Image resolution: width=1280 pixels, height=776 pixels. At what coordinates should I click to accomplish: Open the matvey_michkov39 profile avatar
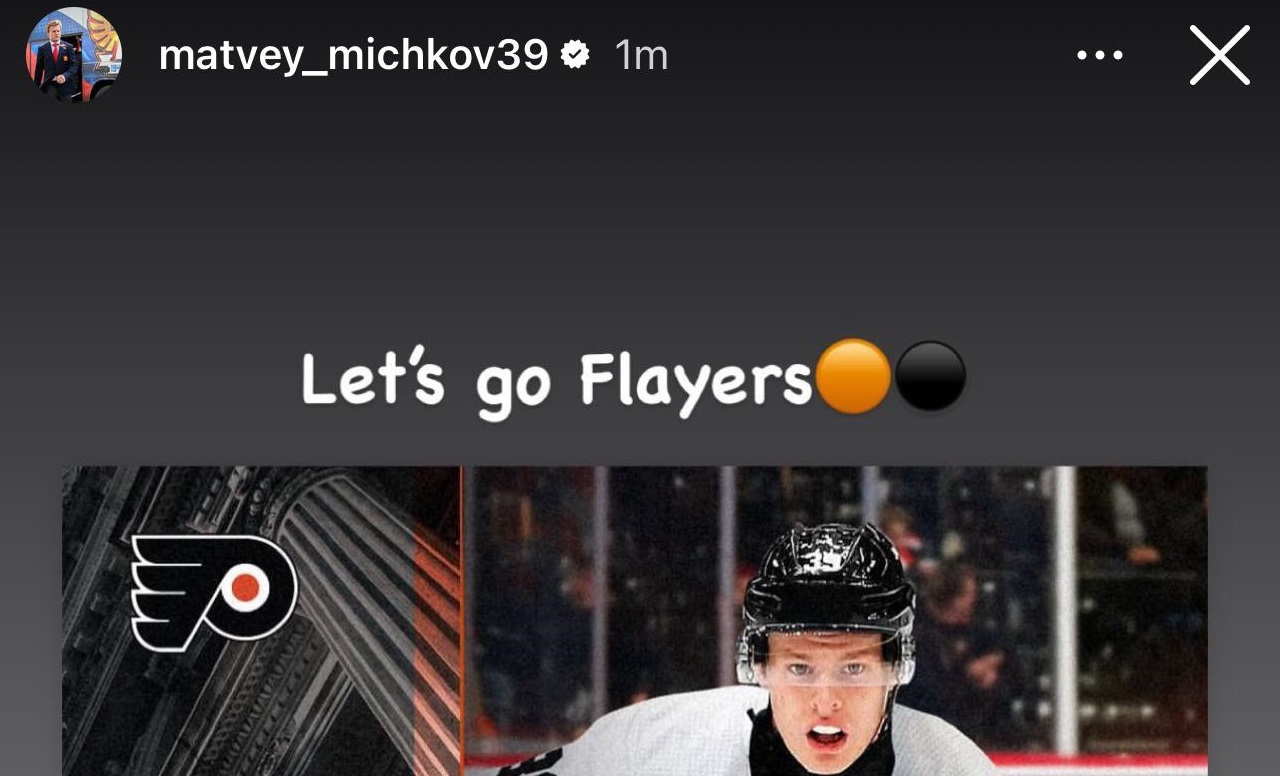click(x=74, y=55)
